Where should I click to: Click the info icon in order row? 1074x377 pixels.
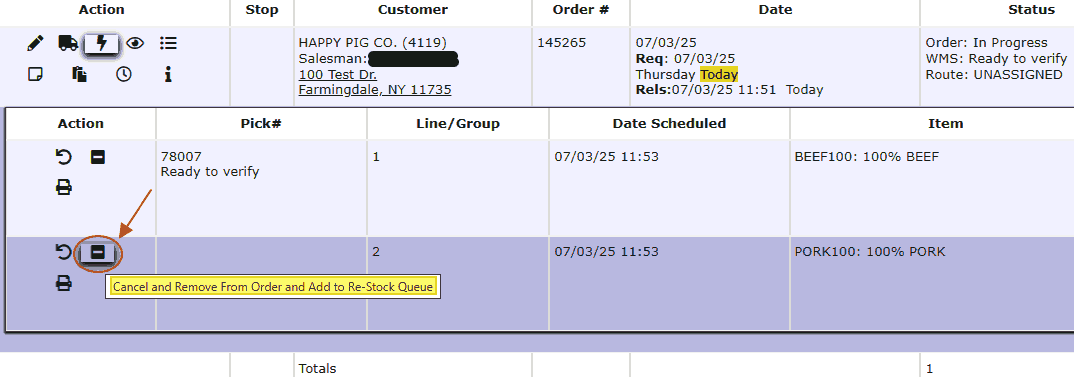pos(168,74)
